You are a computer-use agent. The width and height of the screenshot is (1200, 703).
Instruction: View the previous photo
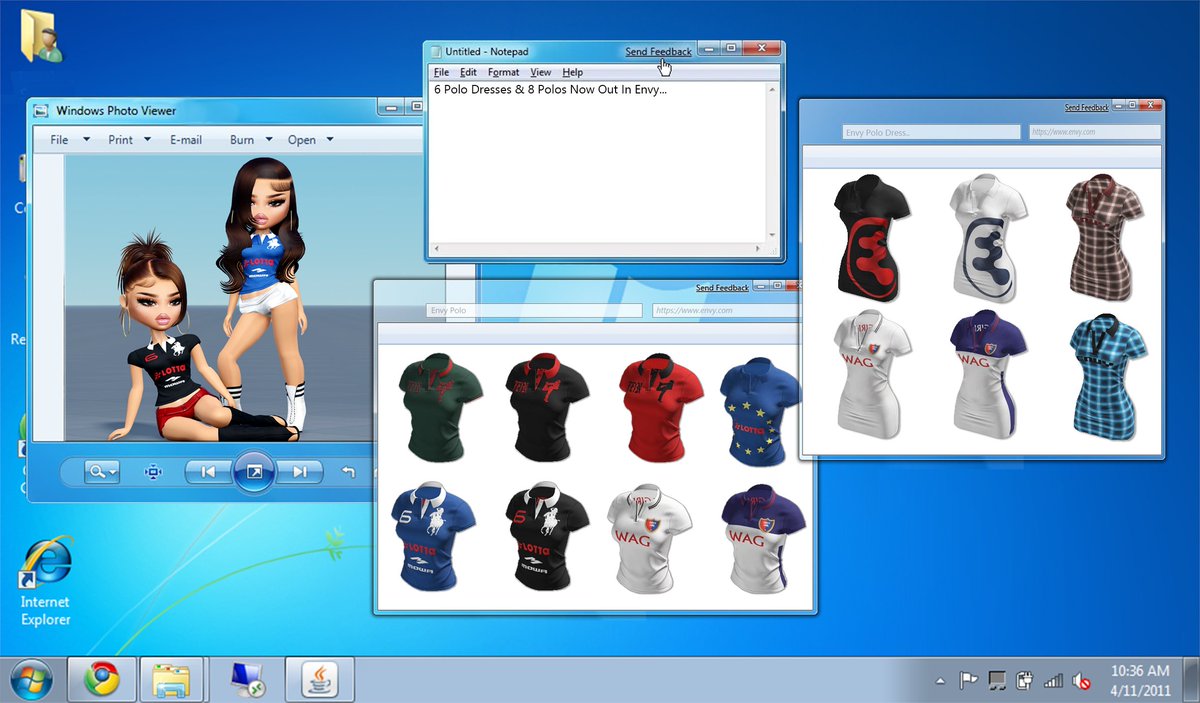(x=207, y=472)
